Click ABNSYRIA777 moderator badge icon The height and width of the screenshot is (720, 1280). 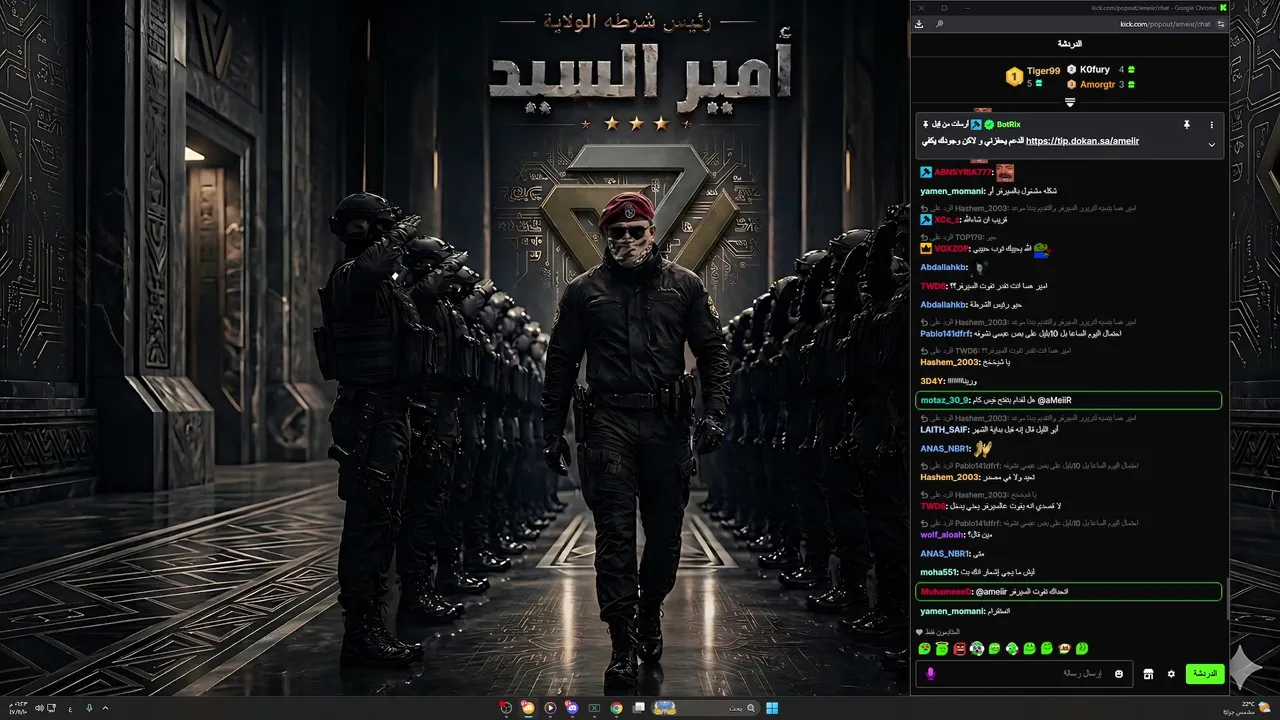[926, 173]
